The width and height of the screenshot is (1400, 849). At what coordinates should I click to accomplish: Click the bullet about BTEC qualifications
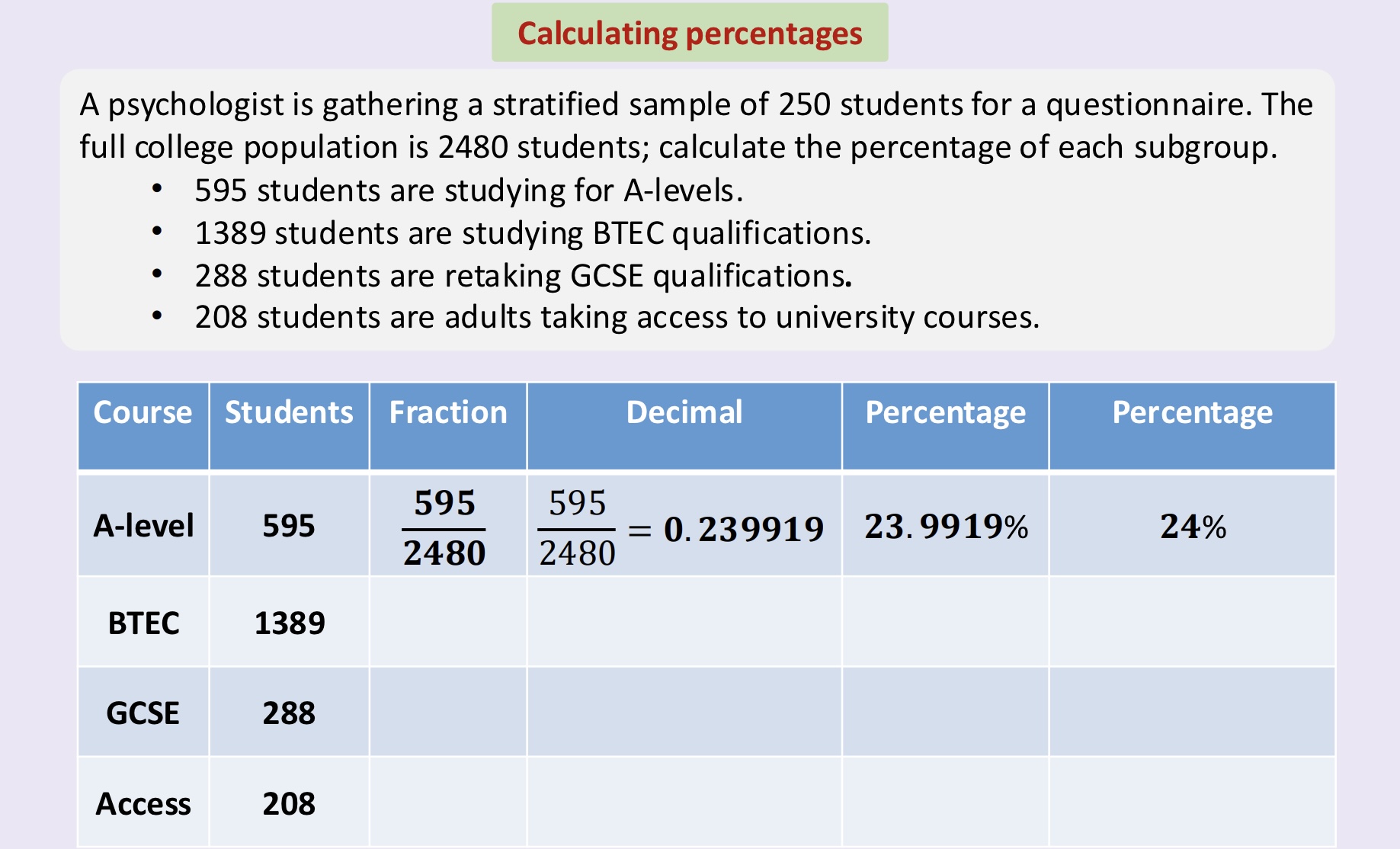click(533, 233)
